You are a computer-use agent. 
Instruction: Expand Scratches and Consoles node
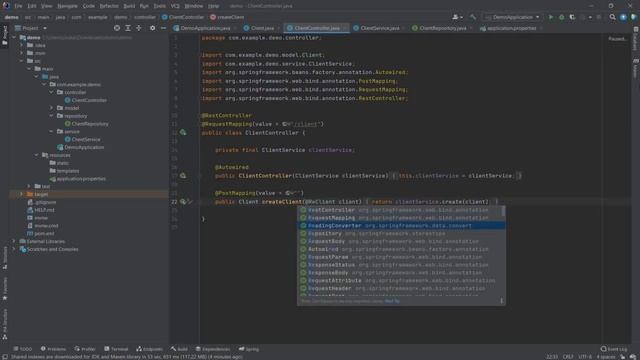[14, 249]
